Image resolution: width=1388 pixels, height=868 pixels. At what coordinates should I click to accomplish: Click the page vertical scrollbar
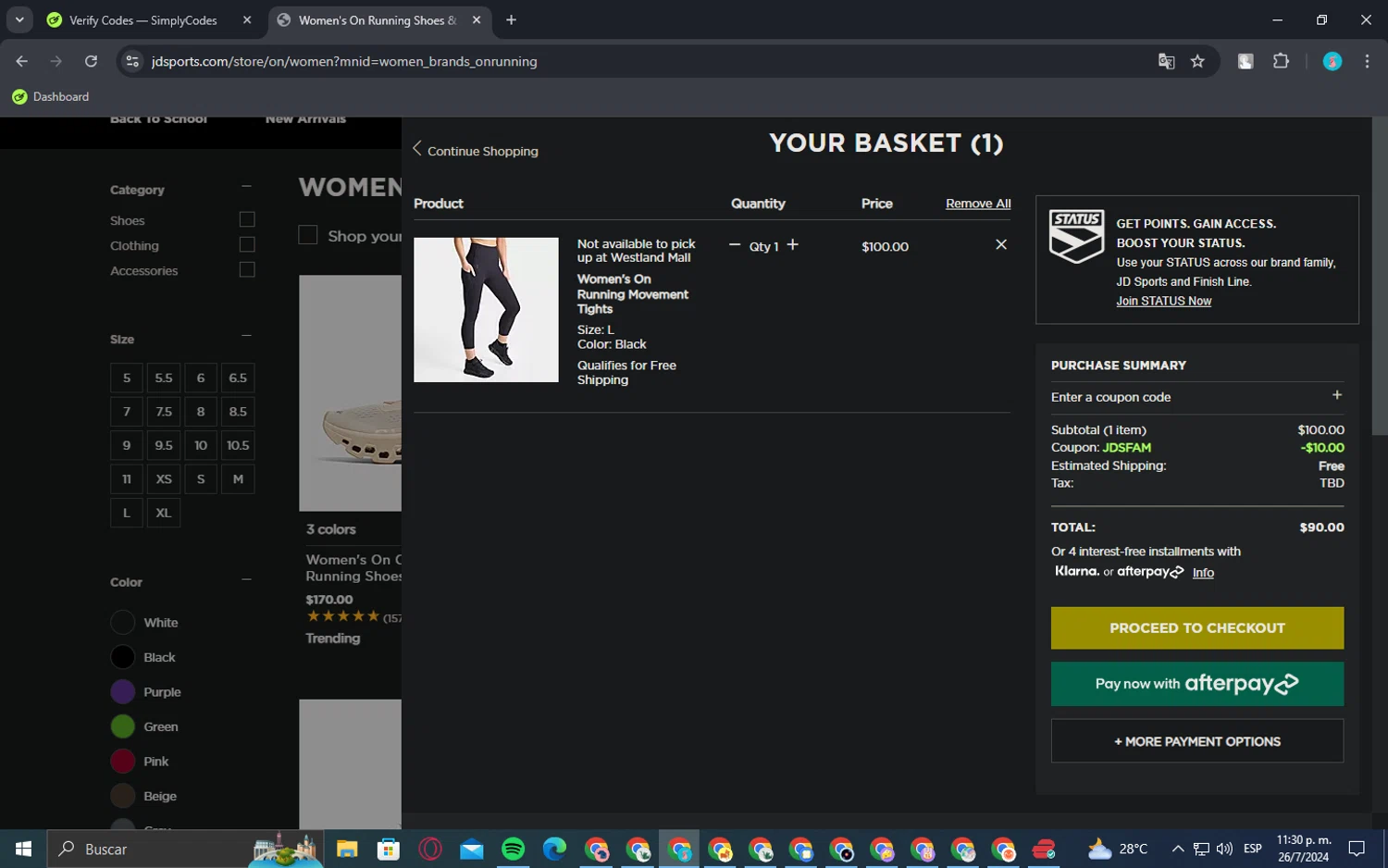click(1380, 276)
